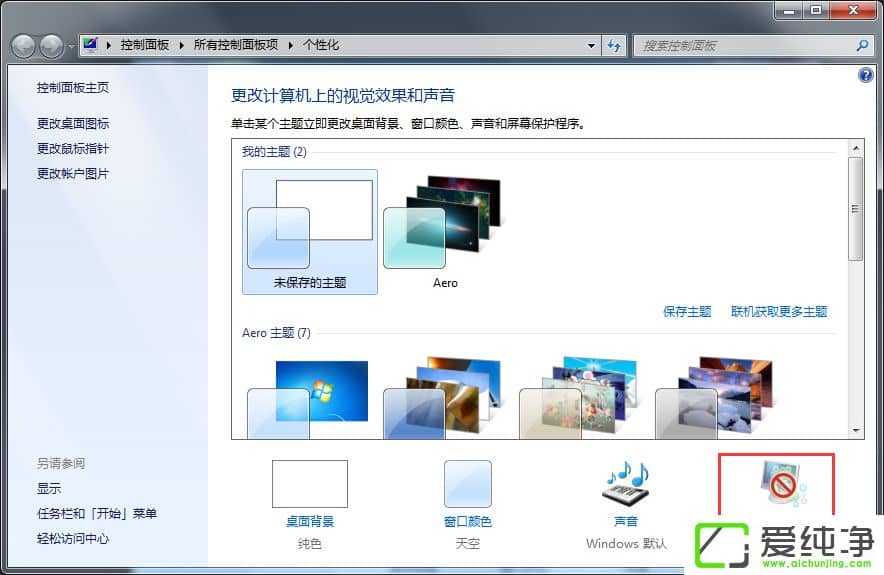Image resolution: width=884 pixels, height=575 pixels.
Task: Open the desktop background icon
Action: pos(309,484)
